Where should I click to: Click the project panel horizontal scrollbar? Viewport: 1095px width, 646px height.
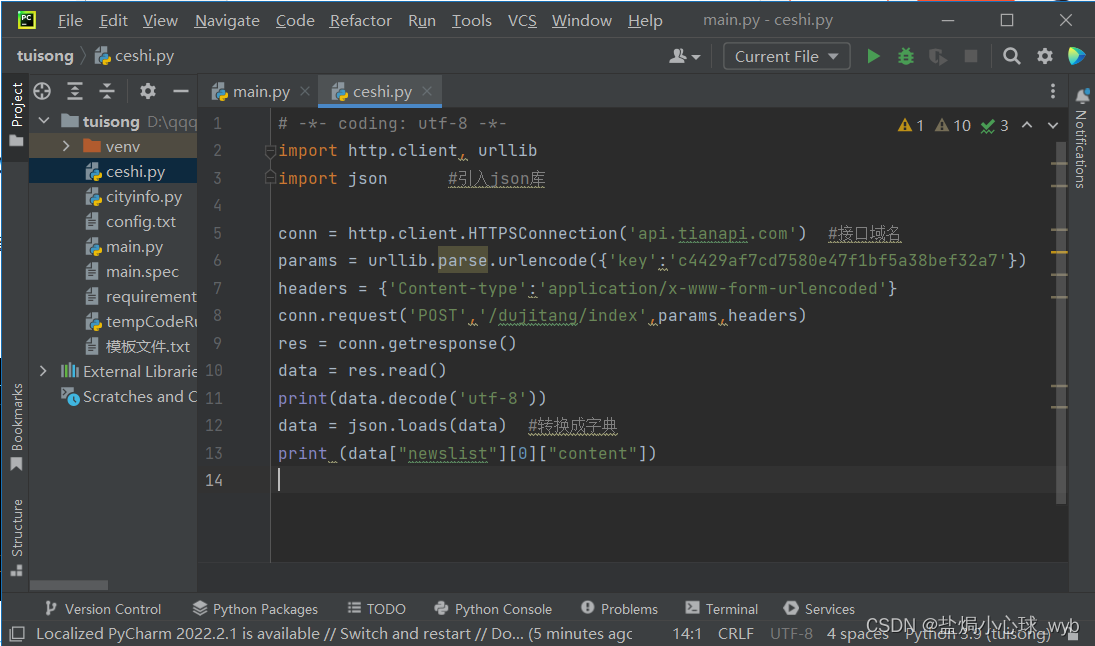pyautogui.click(x=68, y=585)
